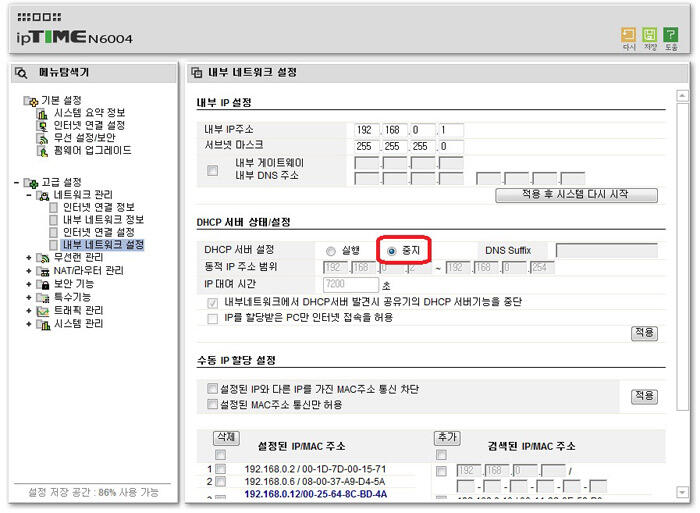Click the menu explorer magnifier icon
The image size is (700, 513).
click(21, 73)
